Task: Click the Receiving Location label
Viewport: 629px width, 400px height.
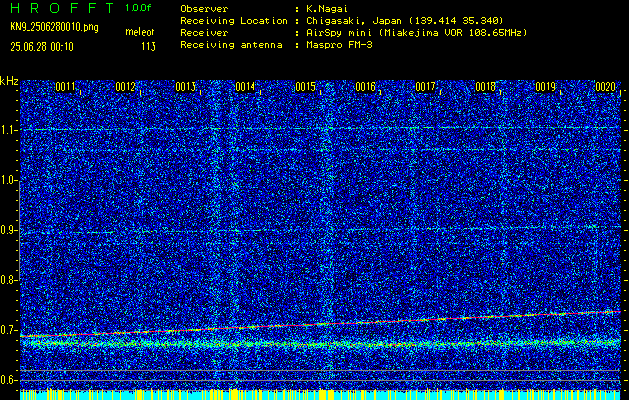Action: tap(234, 21)
